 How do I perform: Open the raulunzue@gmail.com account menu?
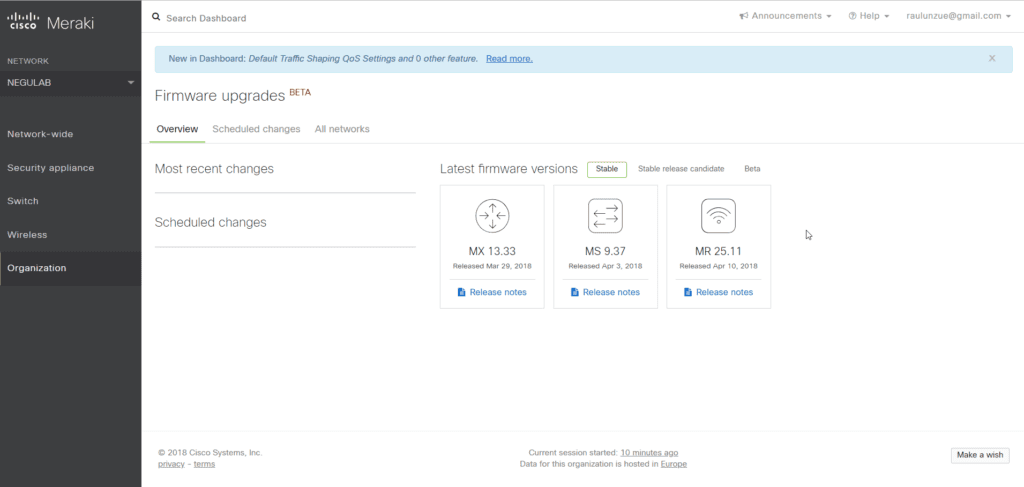959,16
